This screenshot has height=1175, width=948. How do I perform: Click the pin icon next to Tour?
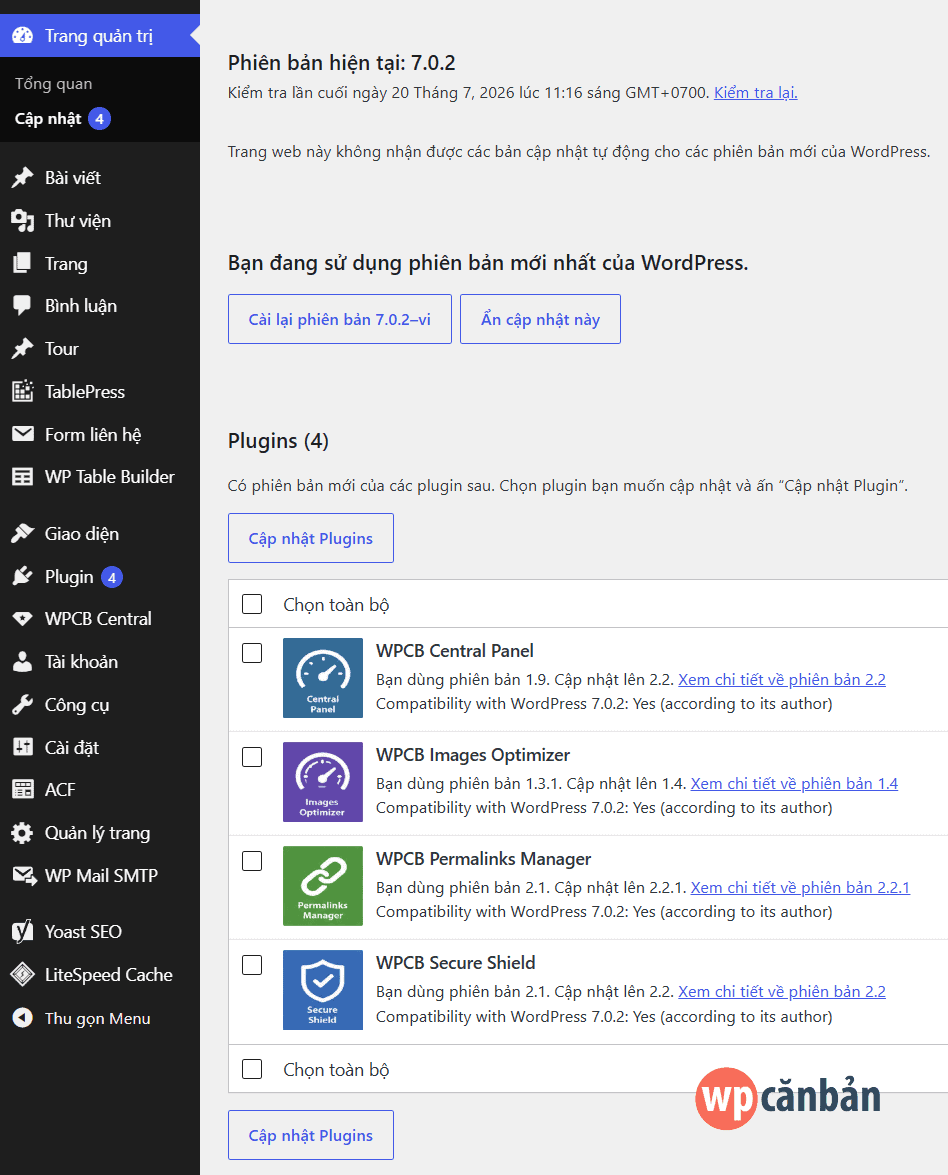22,348
